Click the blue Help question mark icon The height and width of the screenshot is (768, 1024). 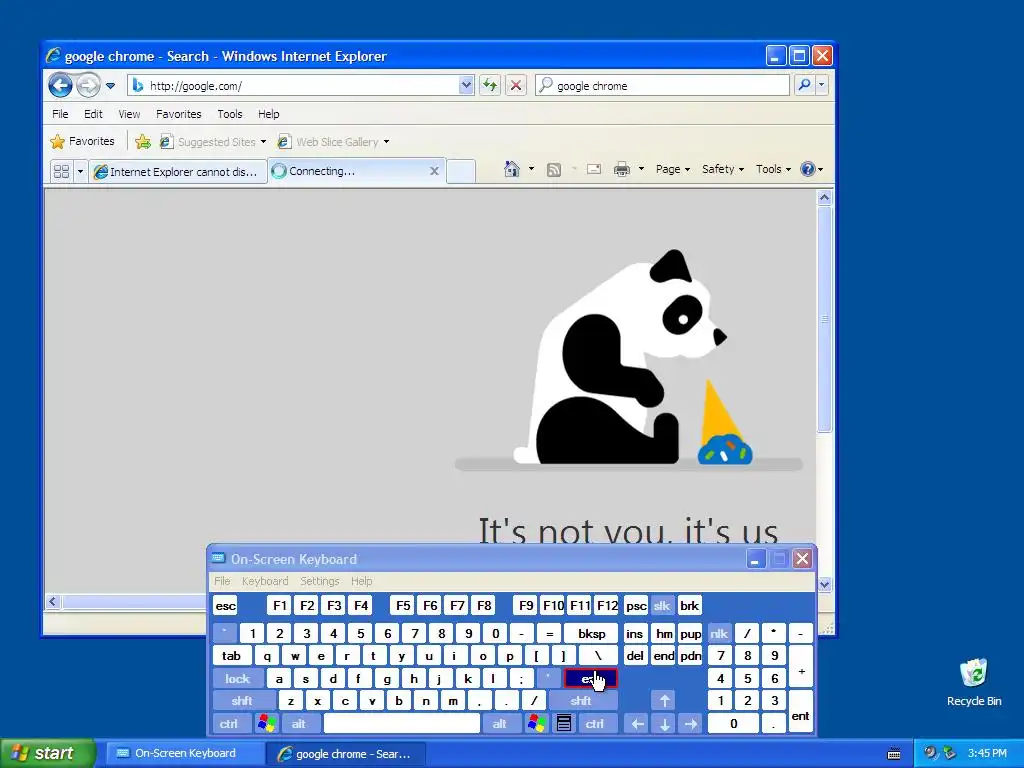[808, 169]
